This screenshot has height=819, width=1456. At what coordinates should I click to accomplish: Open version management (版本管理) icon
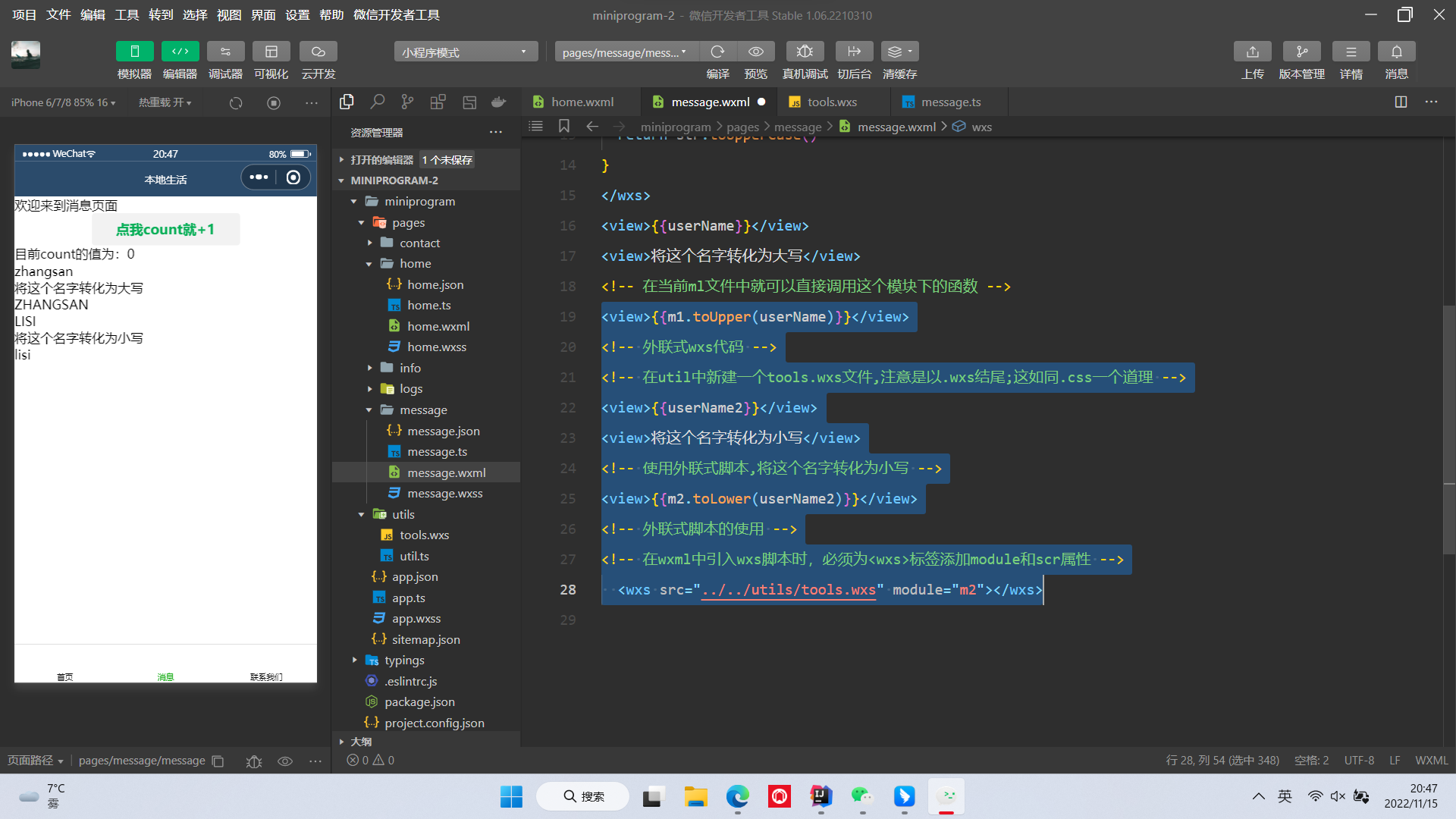click(1301, 52)
